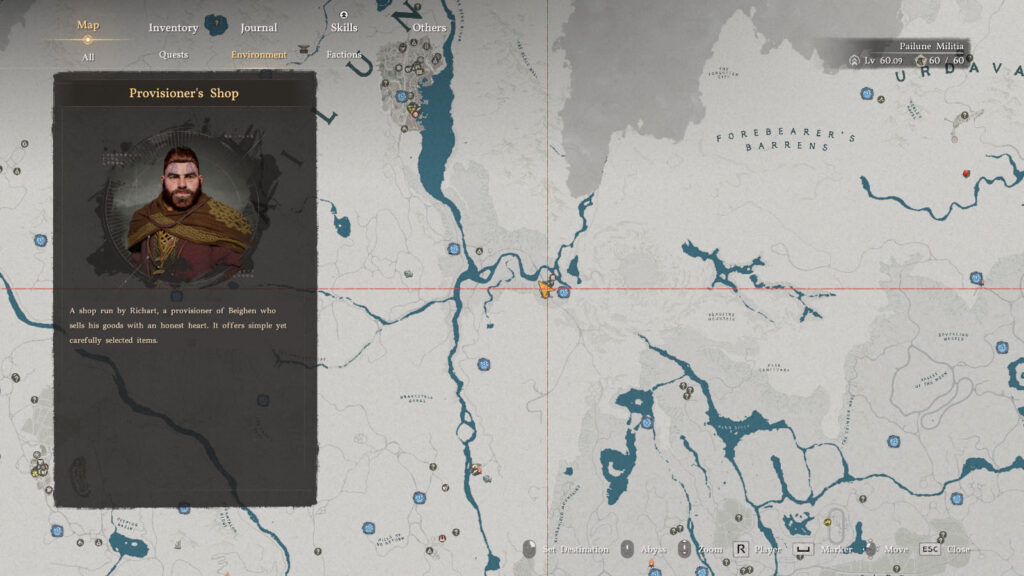The height and width of the screenshot is (576, 1024).
Task: Click the Zoom scroll wheel hint
Action: point(699,549)
